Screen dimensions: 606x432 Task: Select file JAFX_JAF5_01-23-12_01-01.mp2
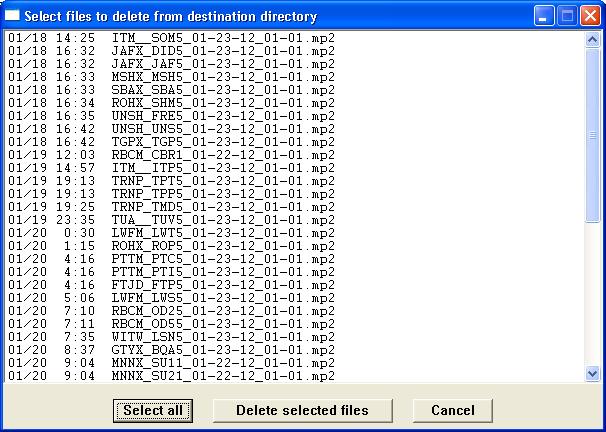coord(296,64)
